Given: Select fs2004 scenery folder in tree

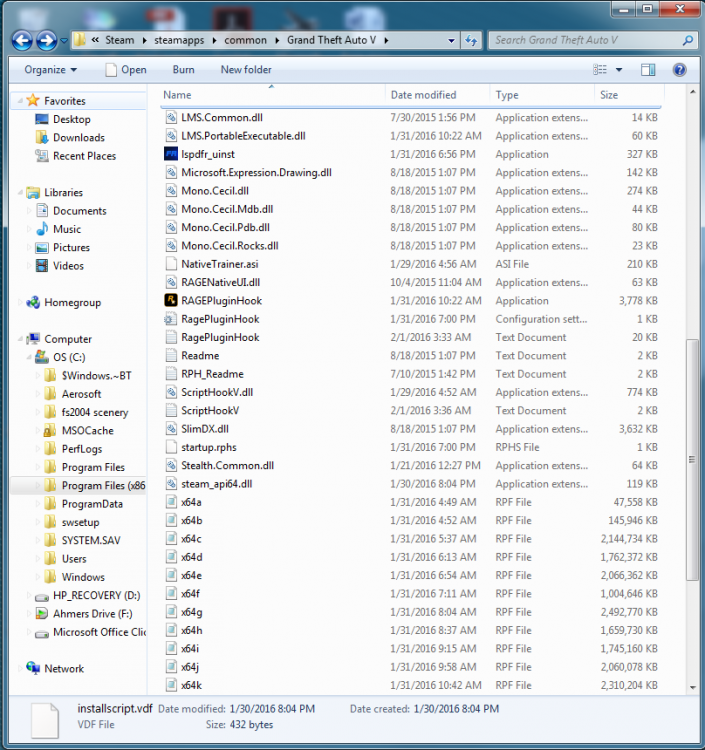Looking at the screenshot, I should (x=95, y=412).
